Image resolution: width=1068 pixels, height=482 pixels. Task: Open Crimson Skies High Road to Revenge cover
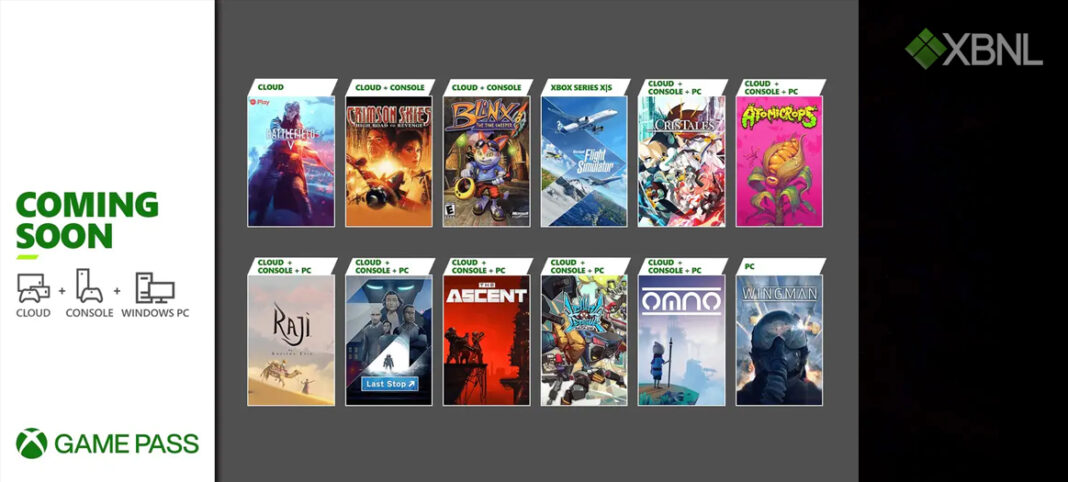click(389, 161)
